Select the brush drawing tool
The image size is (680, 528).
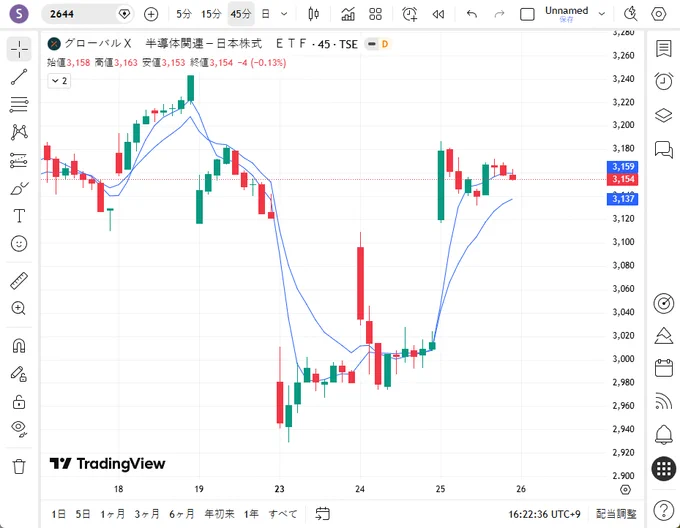(19, 188)
